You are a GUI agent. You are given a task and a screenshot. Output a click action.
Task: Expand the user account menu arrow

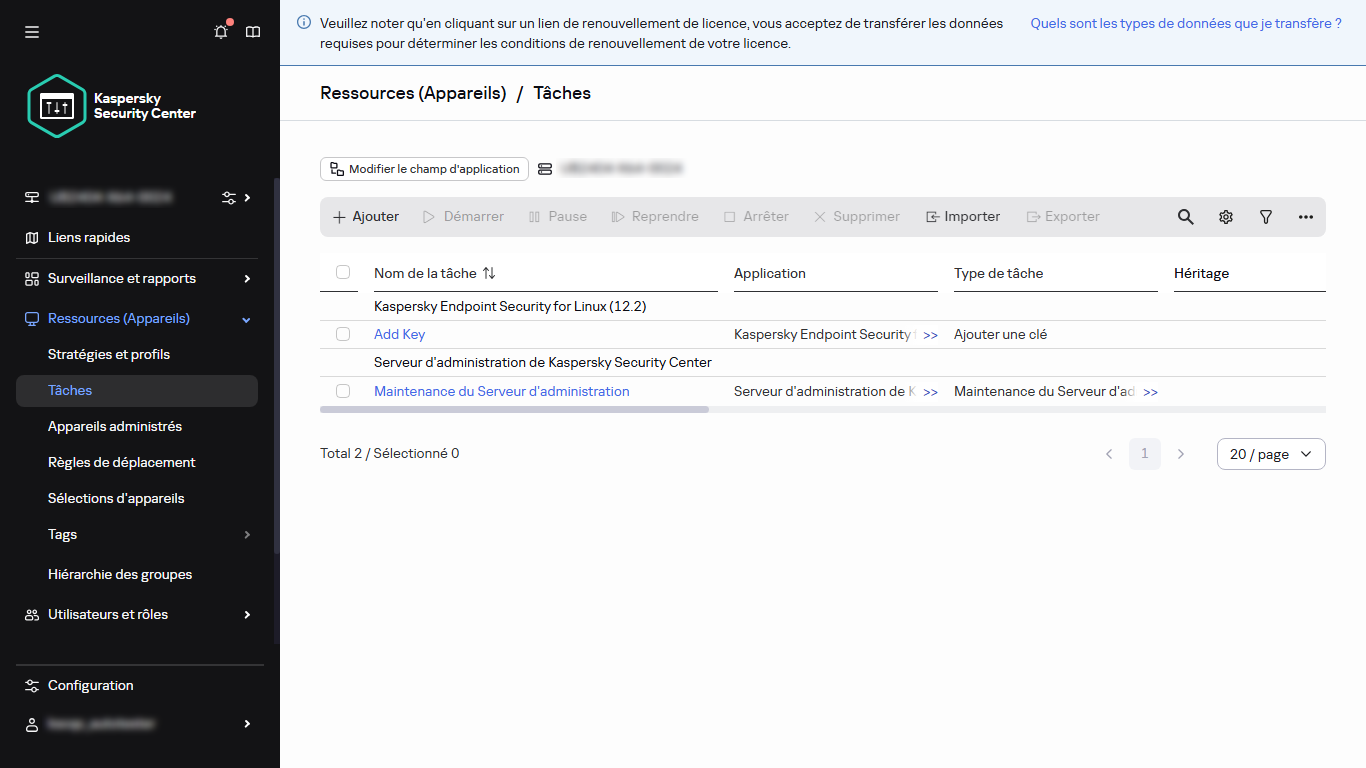[247, 724]
